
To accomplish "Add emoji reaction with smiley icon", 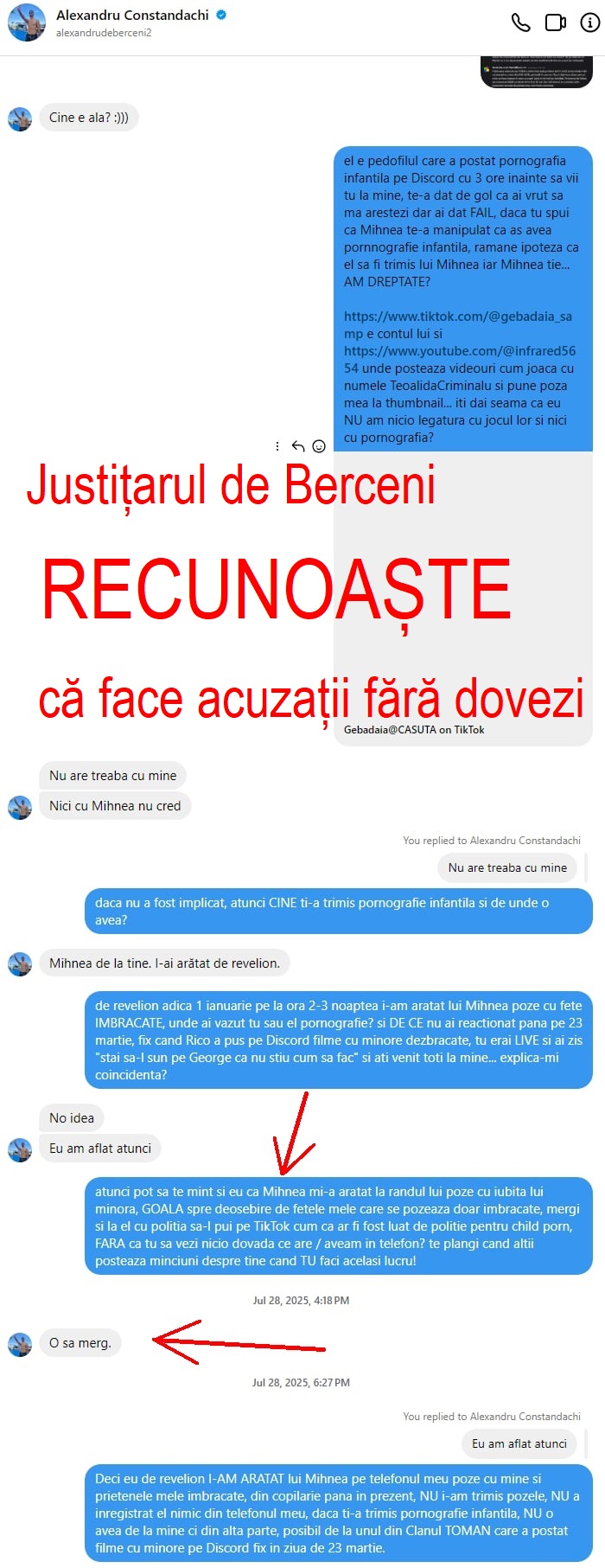I will pyautogui.click(x=319, y=446).
